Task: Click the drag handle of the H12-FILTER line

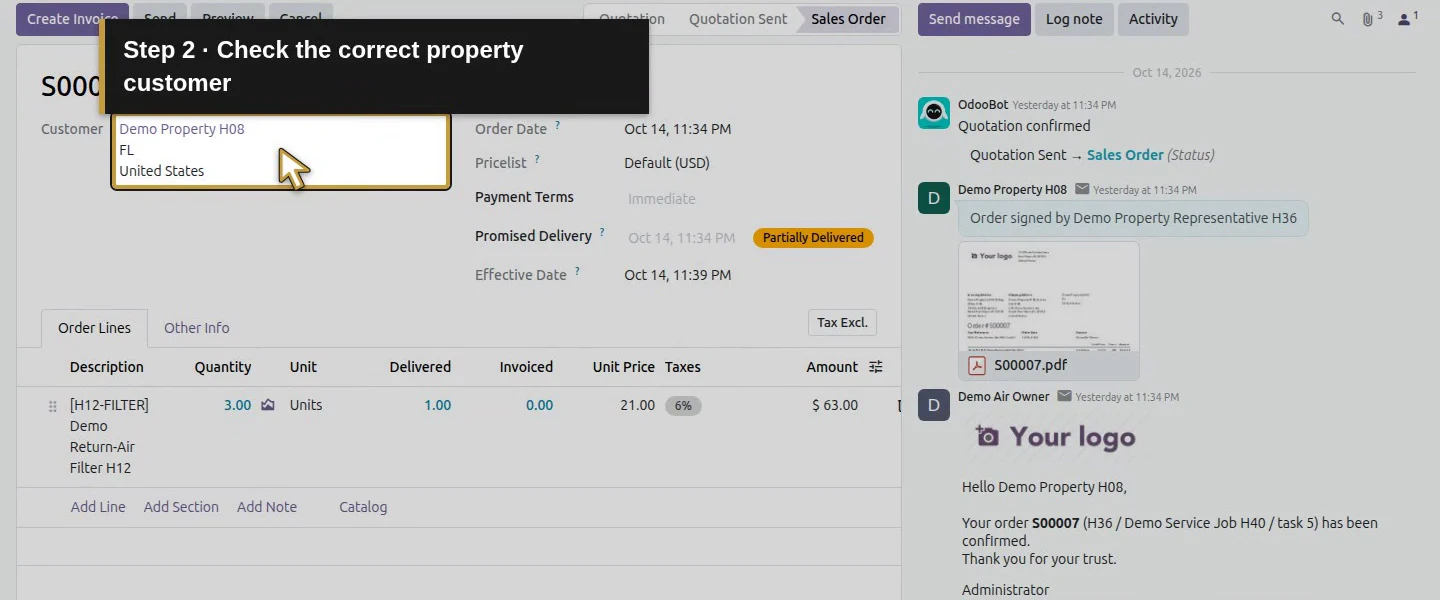Action: 53,406
